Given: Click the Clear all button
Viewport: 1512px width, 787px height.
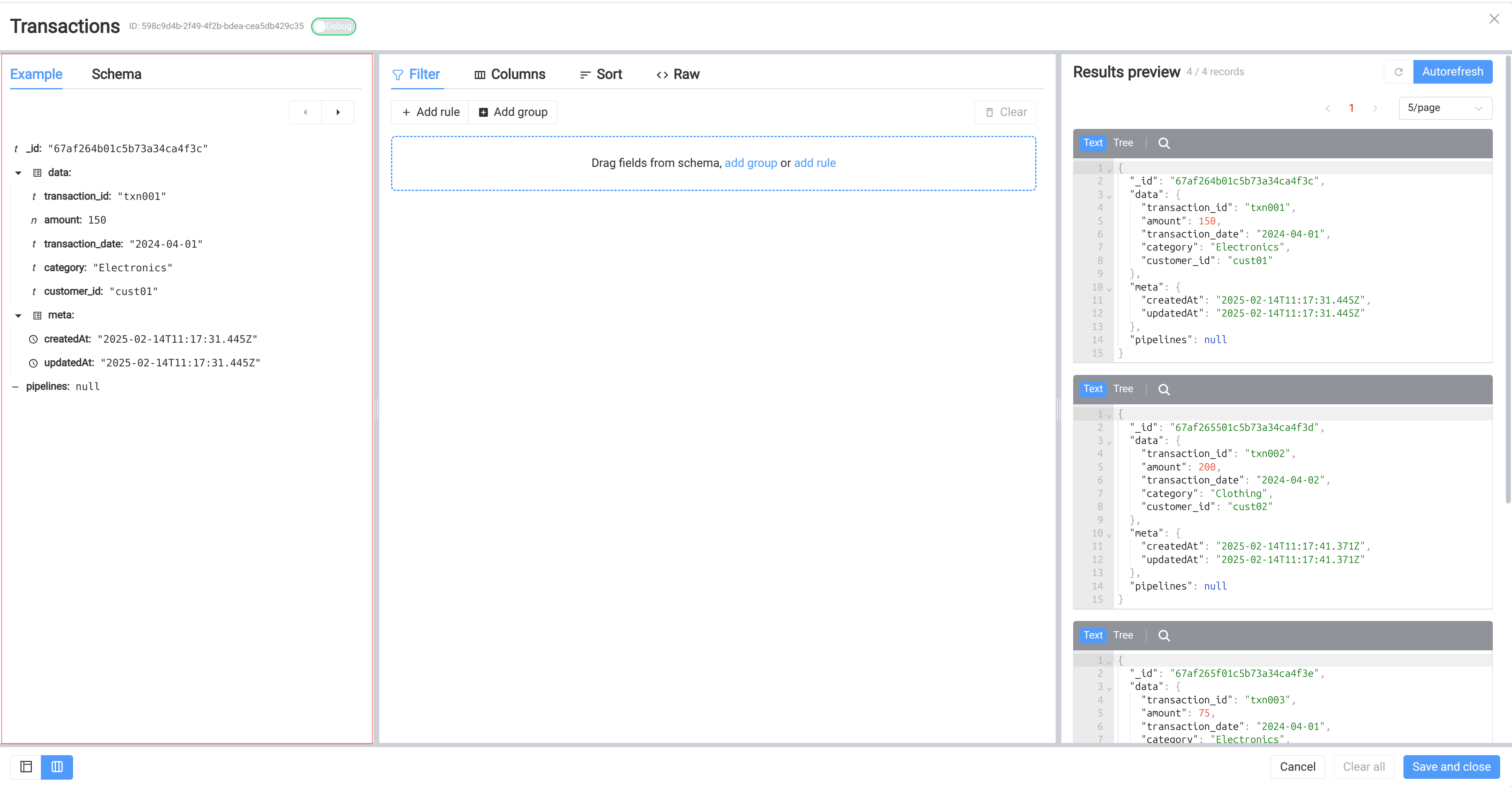Looking at the screenshot, I should point(1364,767).
